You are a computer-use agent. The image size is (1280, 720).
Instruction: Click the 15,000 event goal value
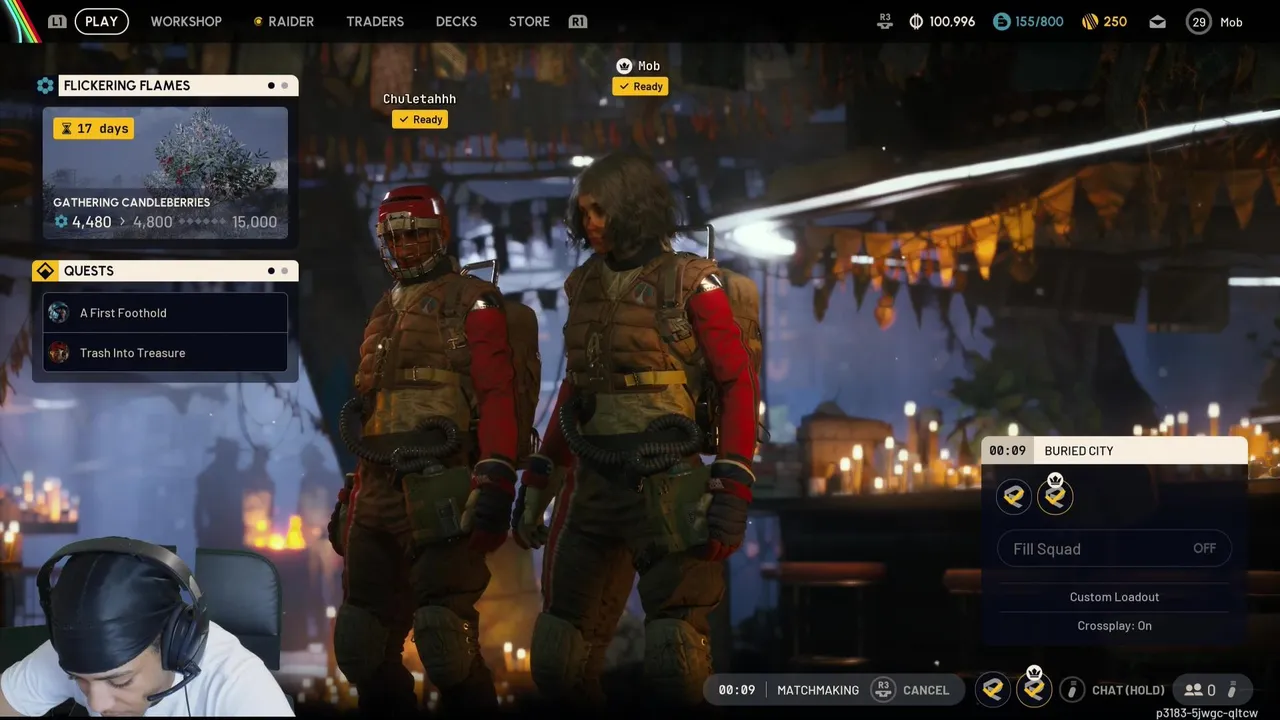tap(254, 222)
